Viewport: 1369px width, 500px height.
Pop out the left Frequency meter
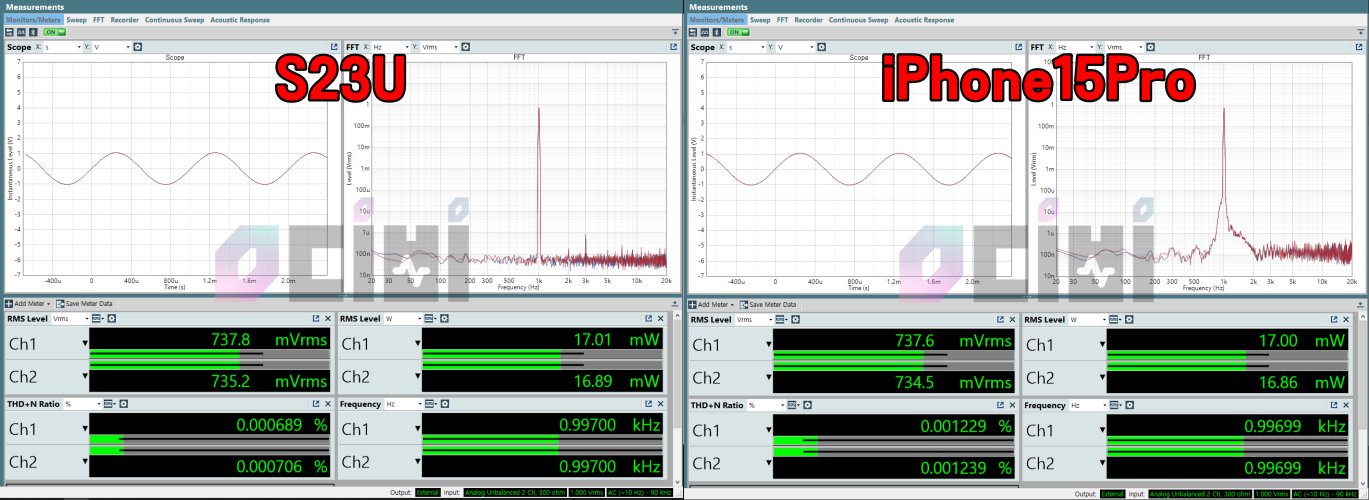click(x=651, y=404)
